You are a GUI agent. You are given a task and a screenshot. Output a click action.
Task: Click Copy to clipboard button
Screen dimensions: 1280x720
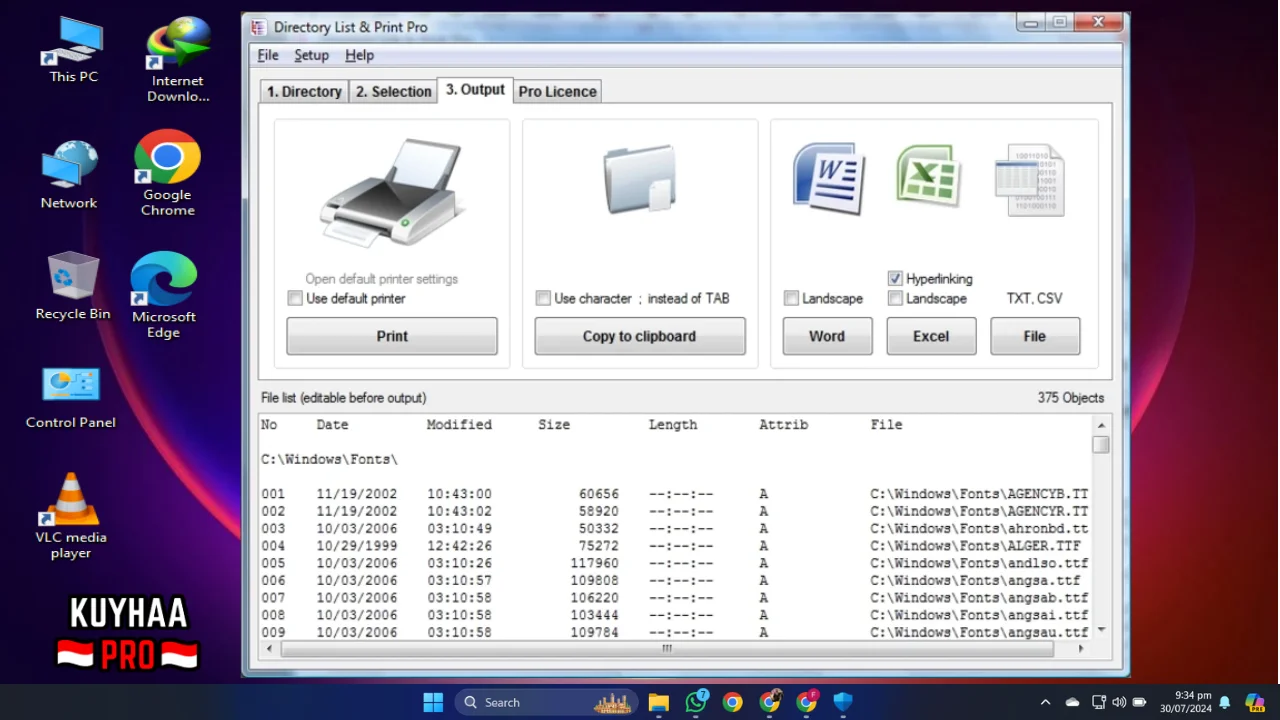coord(640,336)
